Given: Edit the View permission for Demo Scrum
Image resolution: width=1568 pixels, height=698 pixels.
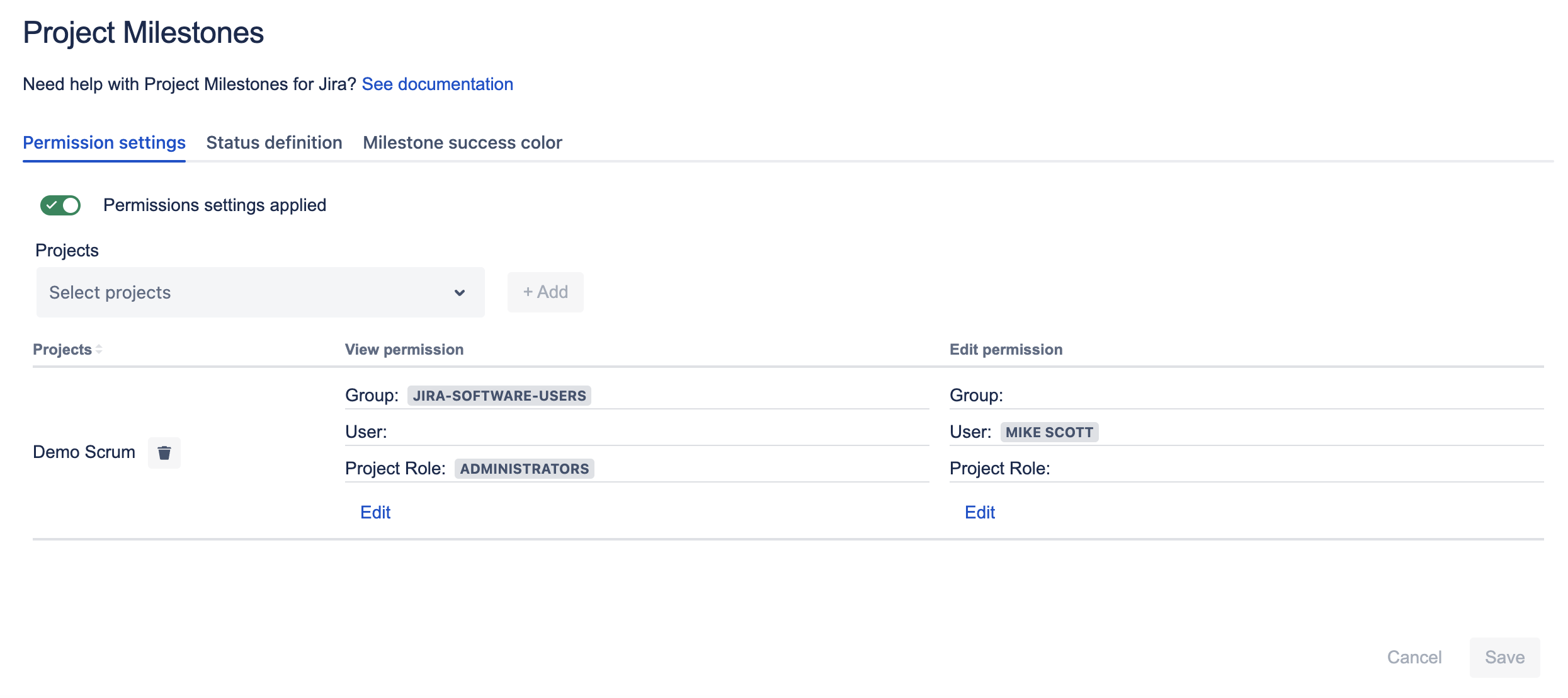Looking at the screenshot, I should pos(375,512).
